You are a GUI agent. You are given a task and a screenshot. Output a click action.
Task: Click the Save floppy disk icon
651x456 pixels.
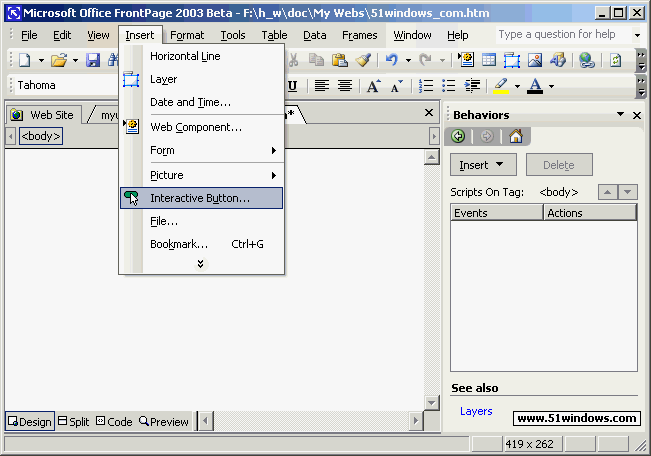click(93, 60)
